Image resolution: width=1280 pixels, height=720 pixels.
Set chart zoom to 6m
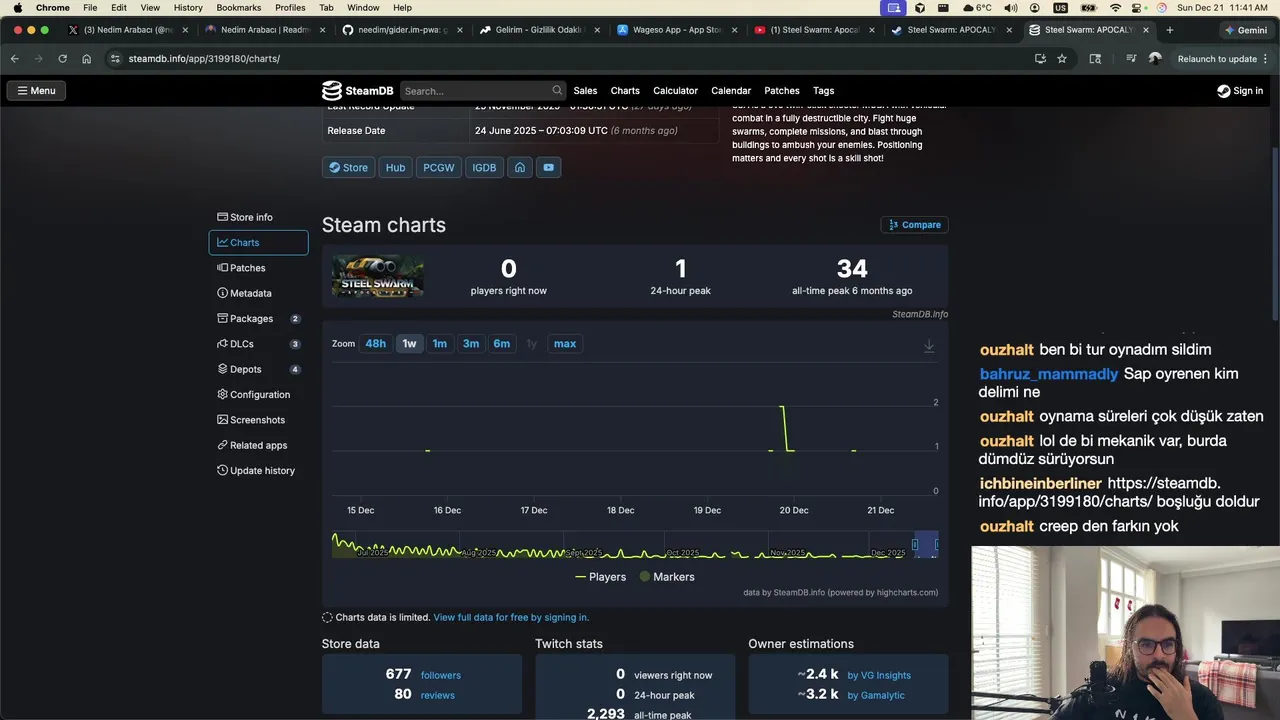[x=502, y=344]
